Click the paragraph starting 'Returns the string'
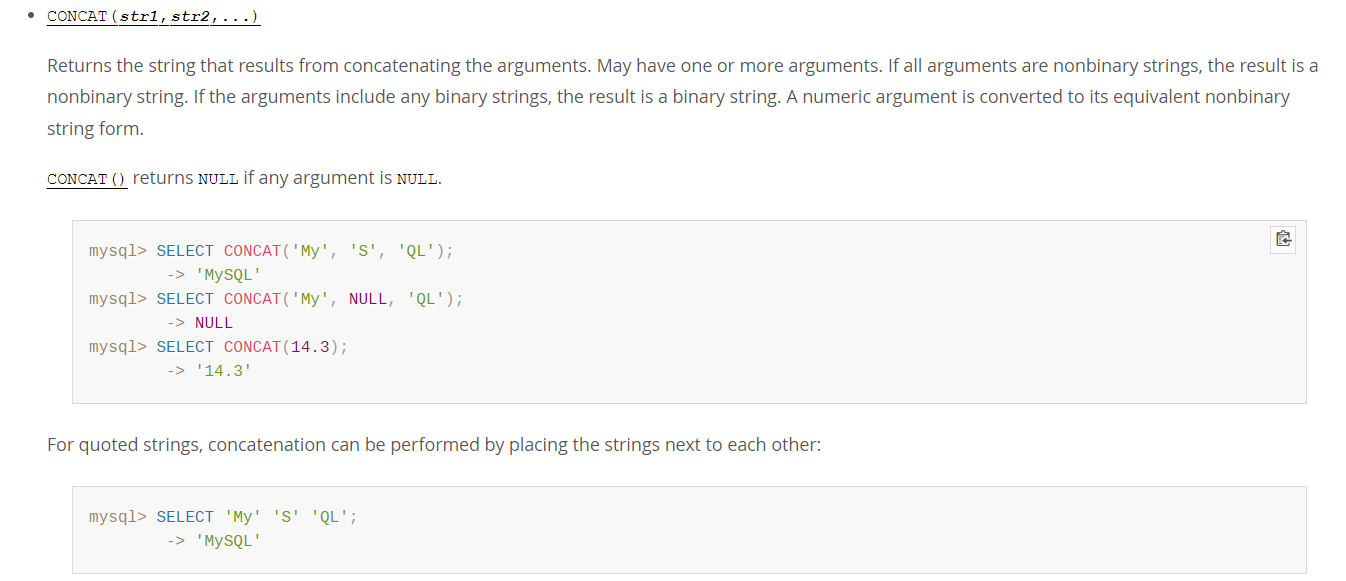1346x581 pixels. tap(682, 97)
